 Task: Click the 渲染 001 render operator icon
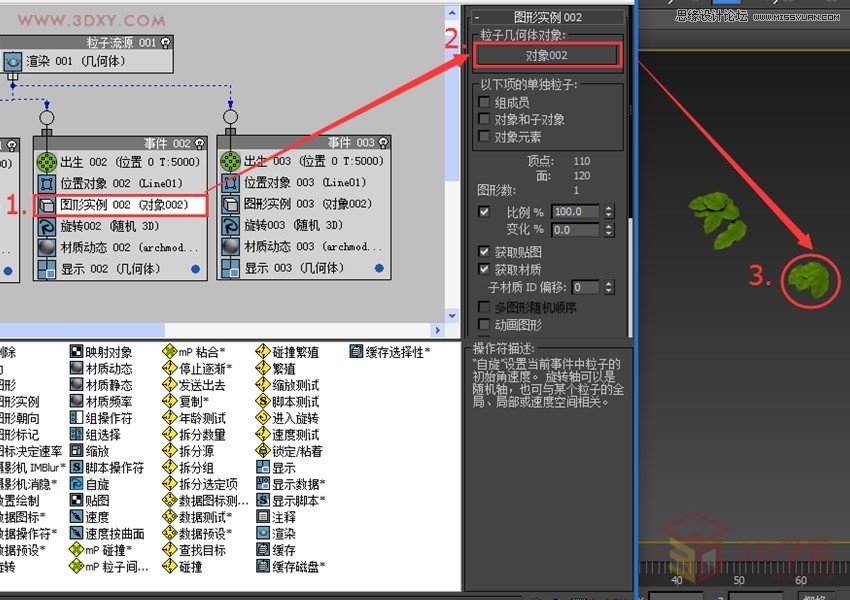click(12, 62)
